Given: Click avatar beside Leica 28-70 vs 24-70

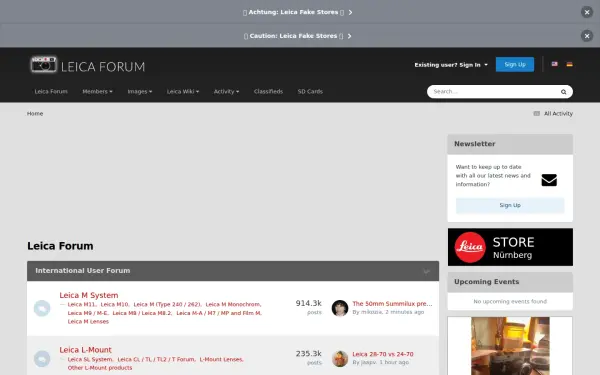Looking at the screenshot, I should pyautogui.click(x=340, y=359).
